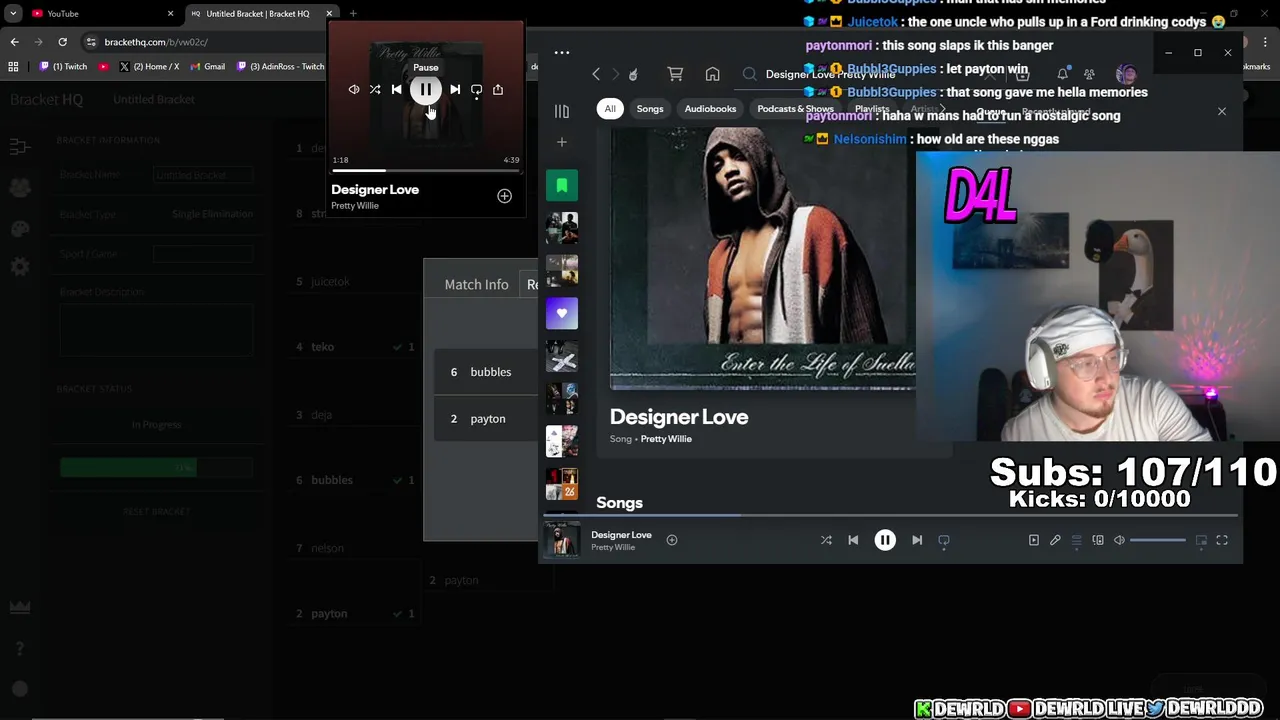
Task: Close the Spotify right panel with X
Action: point(1221,111)
